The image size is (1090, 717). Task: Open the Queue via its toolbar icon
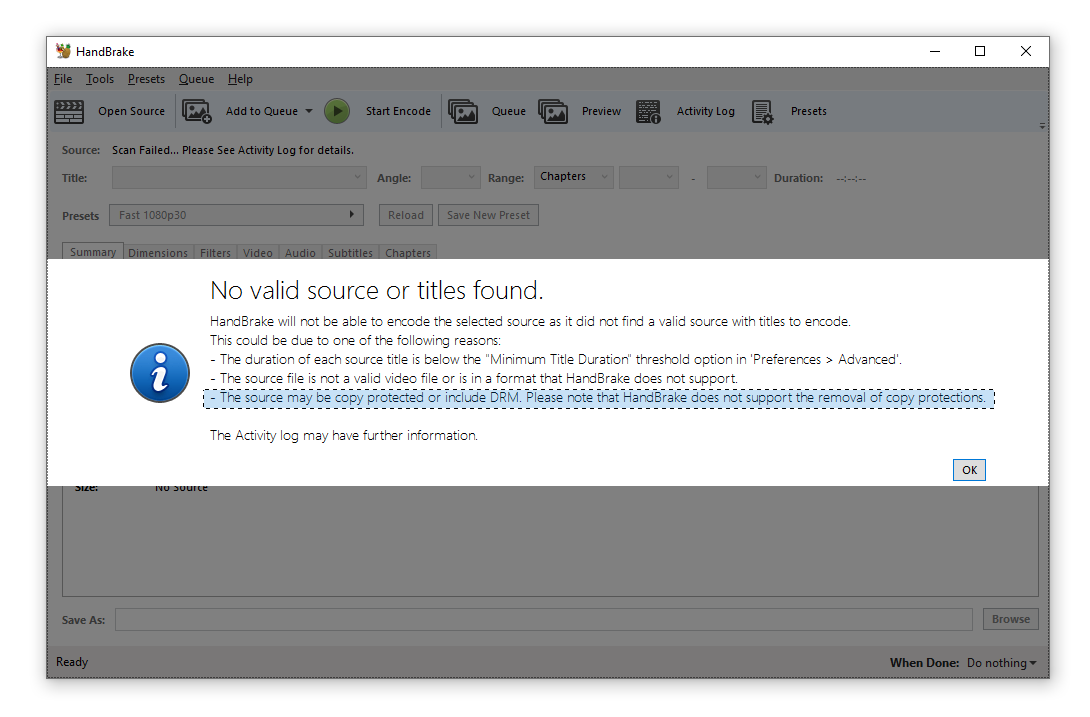coord(463,111)
